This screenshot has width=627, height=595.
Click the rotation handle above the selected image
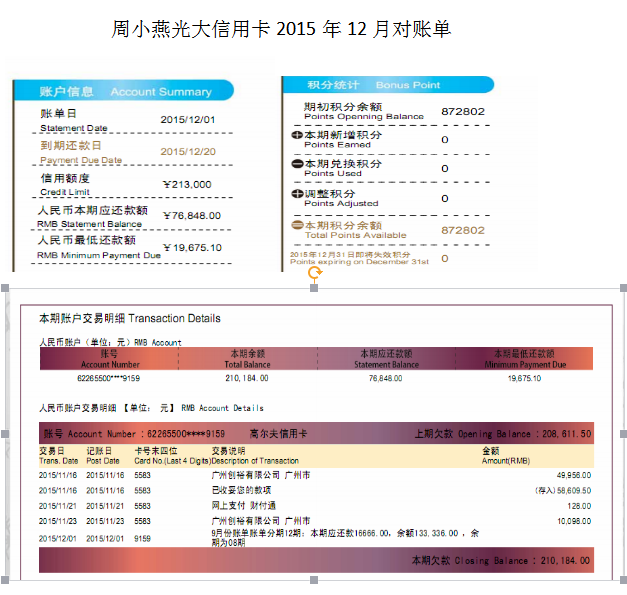314,271
